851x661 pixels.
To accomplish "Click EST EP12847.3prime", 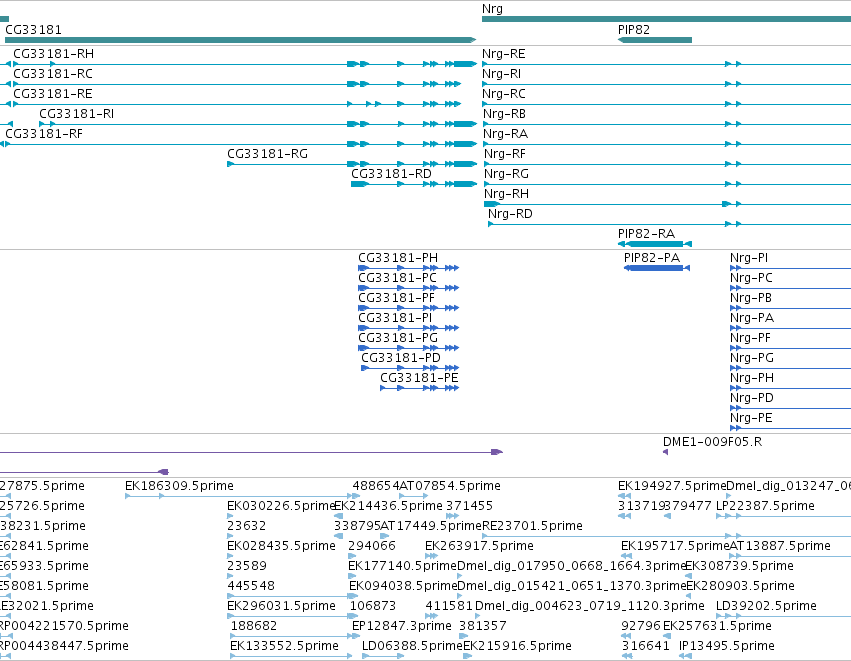I will point(402,626).
